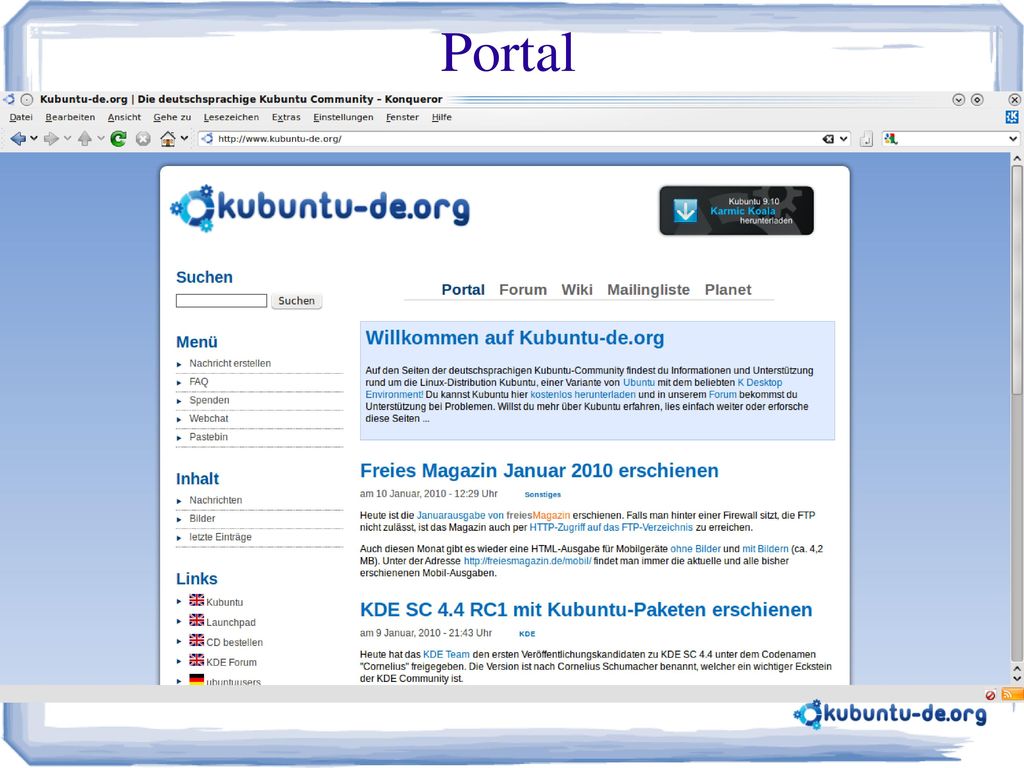Click the Sonstiges category tag
1024x768 pixels.
coord(543,494)
